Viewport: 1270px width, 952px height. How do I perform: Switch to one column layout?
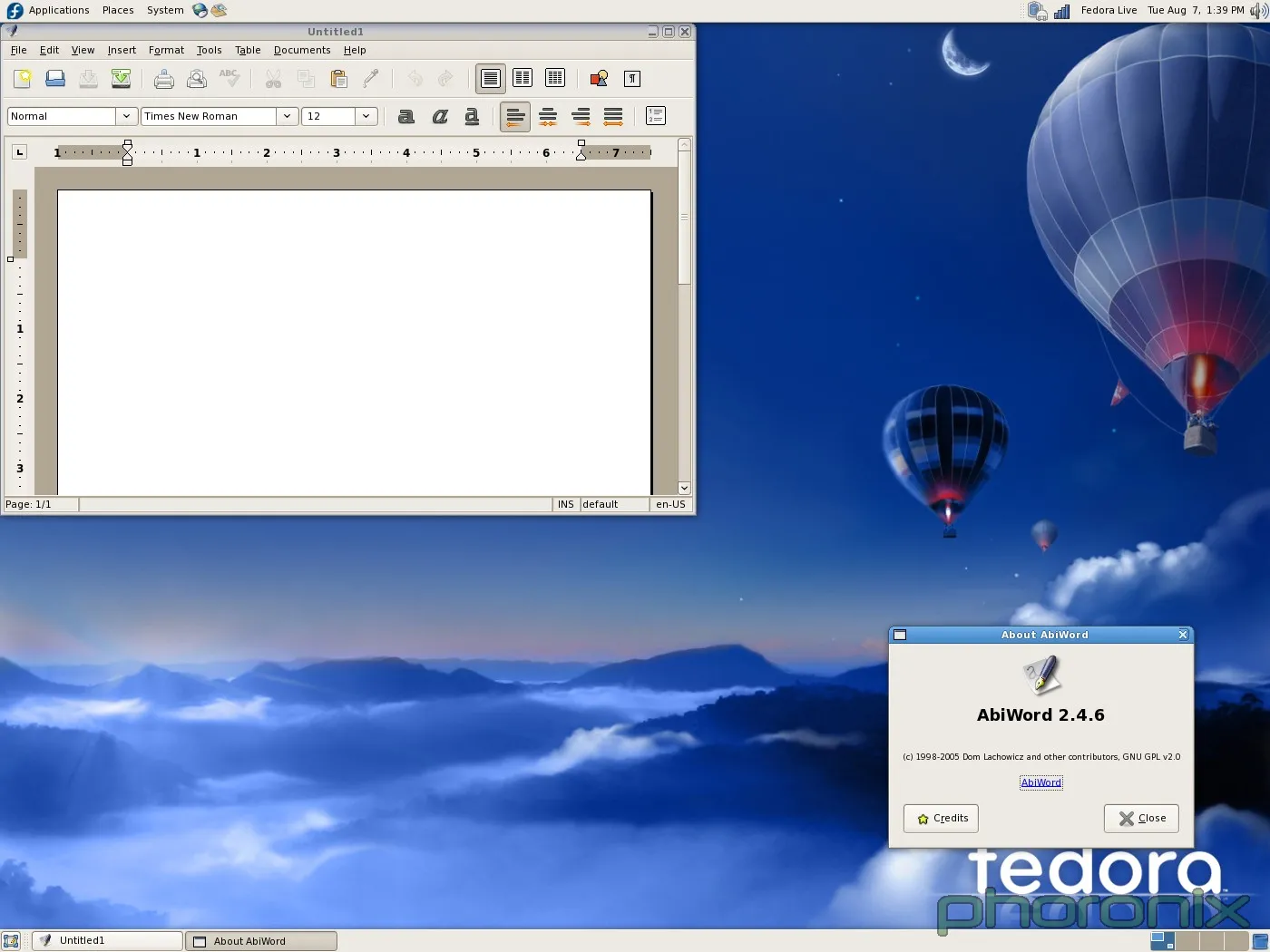pos(491,79)
